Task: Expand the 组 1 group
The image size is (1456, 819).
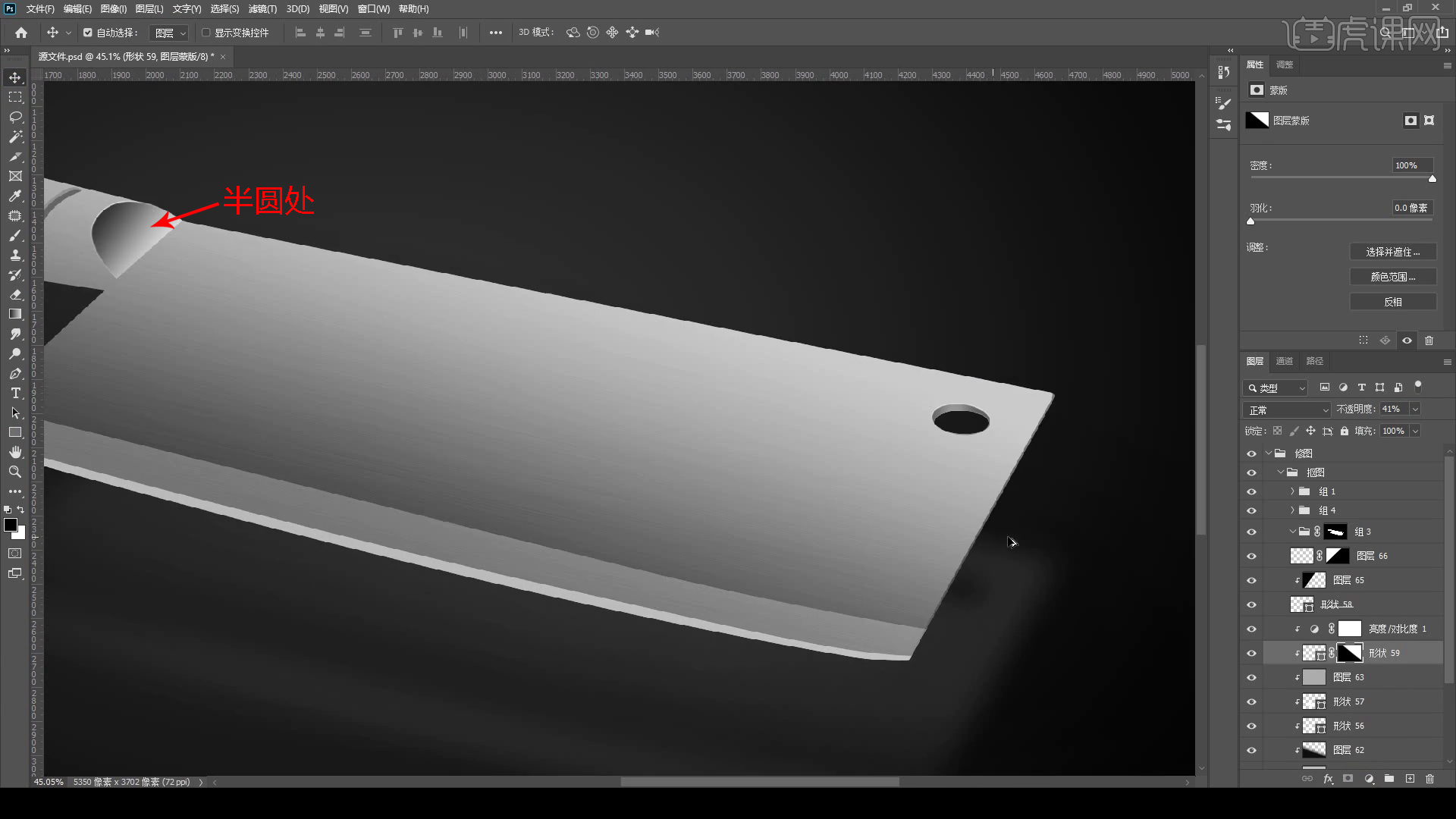Action: 1292,491
